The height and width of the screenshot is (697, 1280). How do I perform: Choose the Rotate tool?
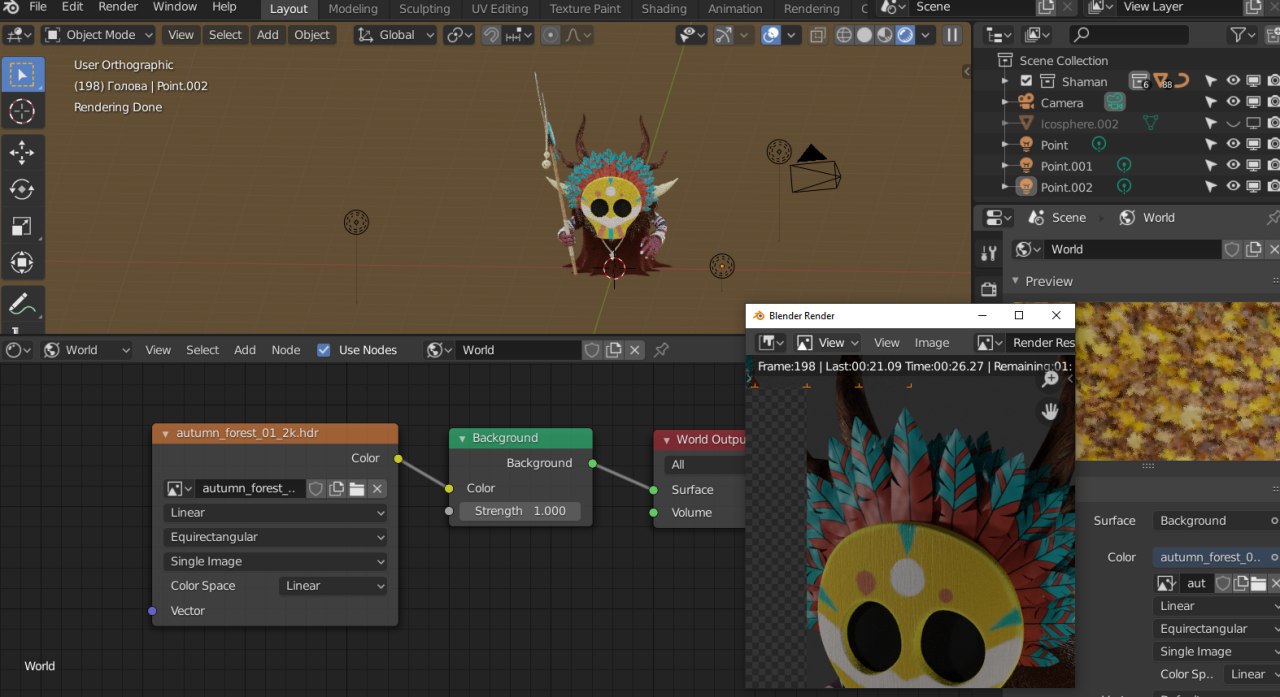[22, 189]
